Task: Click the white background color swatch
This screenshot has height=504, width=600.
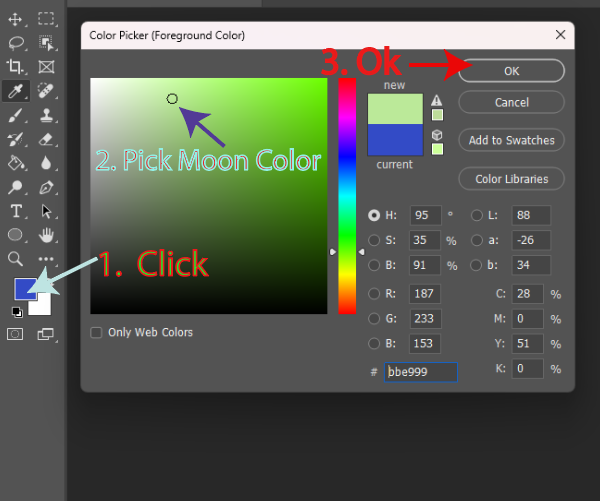Action: 42,306
